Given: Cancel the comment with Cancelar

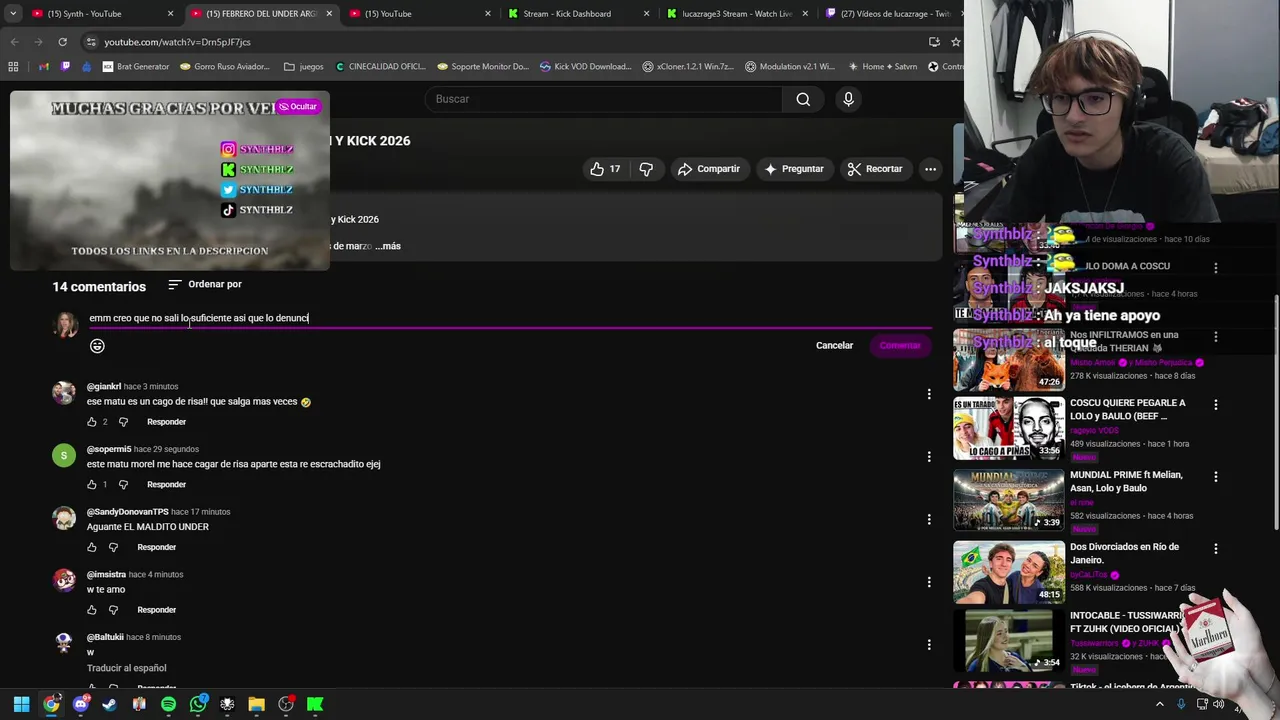Looking at the screenshot, I should click(834, 345).
